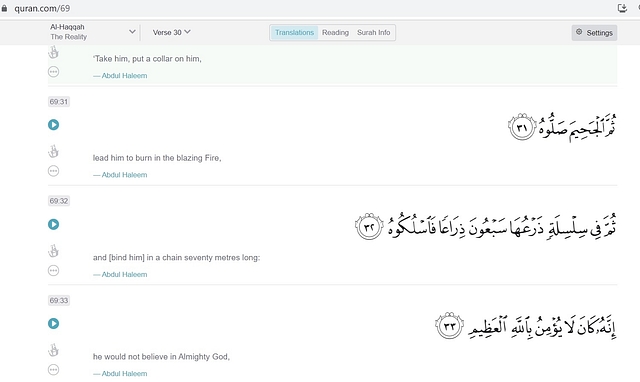
Task: Click the 69:33 verse number badge
Action: (x=59, y=300)
